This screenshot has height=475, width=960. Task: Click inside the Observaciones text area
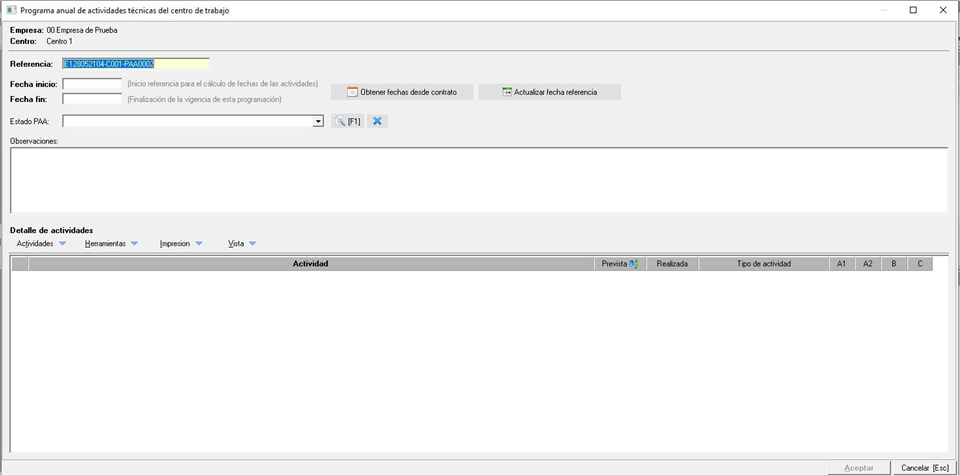tap(478, 179)
